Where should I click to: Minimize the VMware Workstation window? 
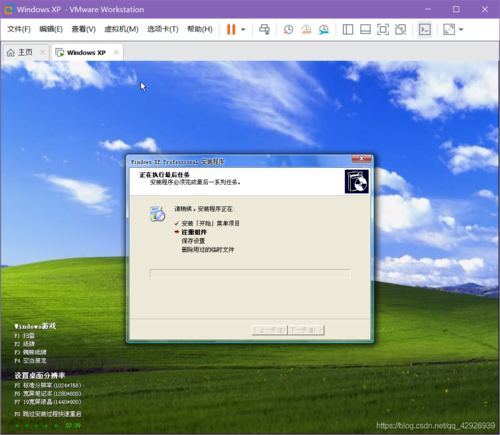(428, 9)
